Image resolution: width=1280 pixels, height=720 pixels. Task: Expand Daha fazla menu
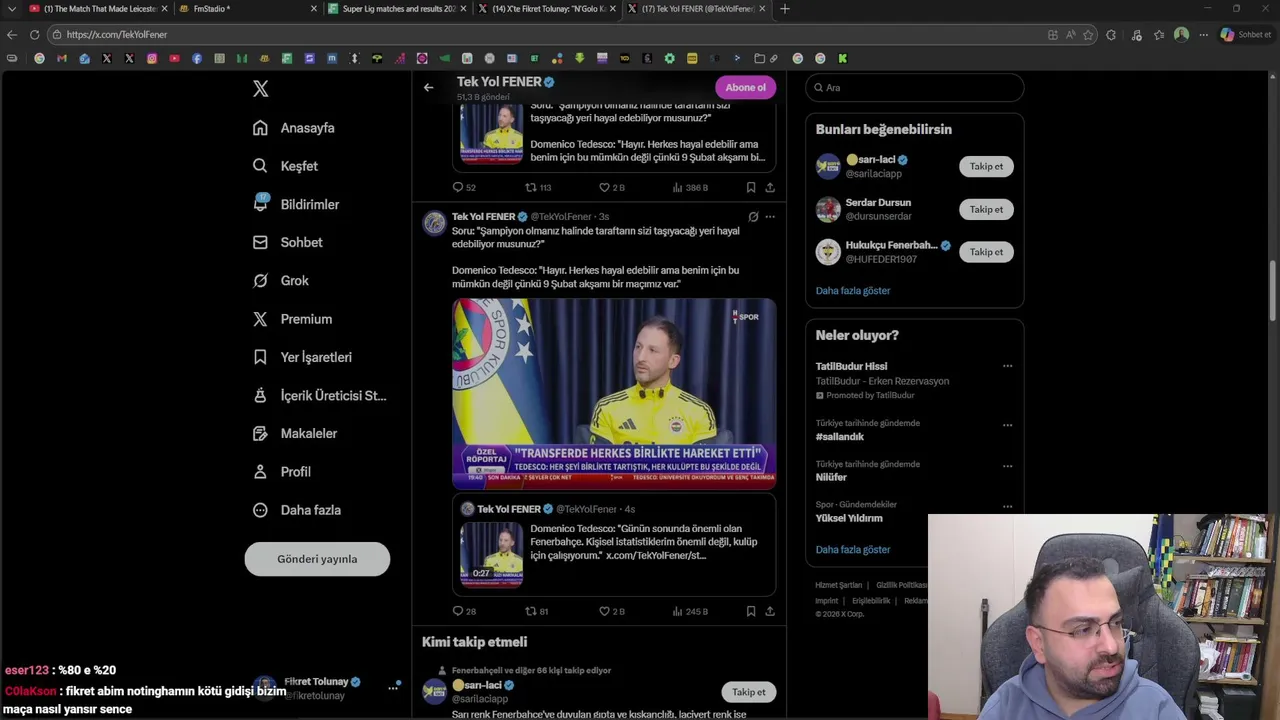click(297, 510)
